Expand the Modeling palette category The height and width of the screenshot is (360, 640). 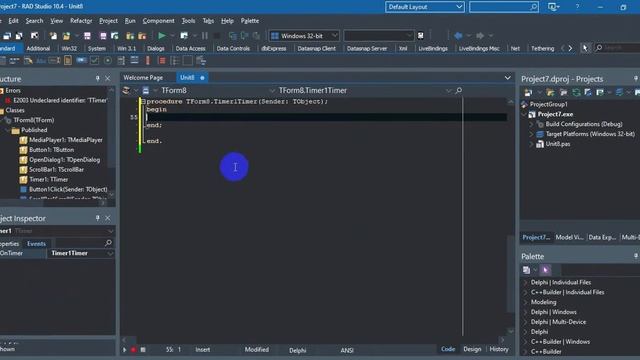[526, 302]
